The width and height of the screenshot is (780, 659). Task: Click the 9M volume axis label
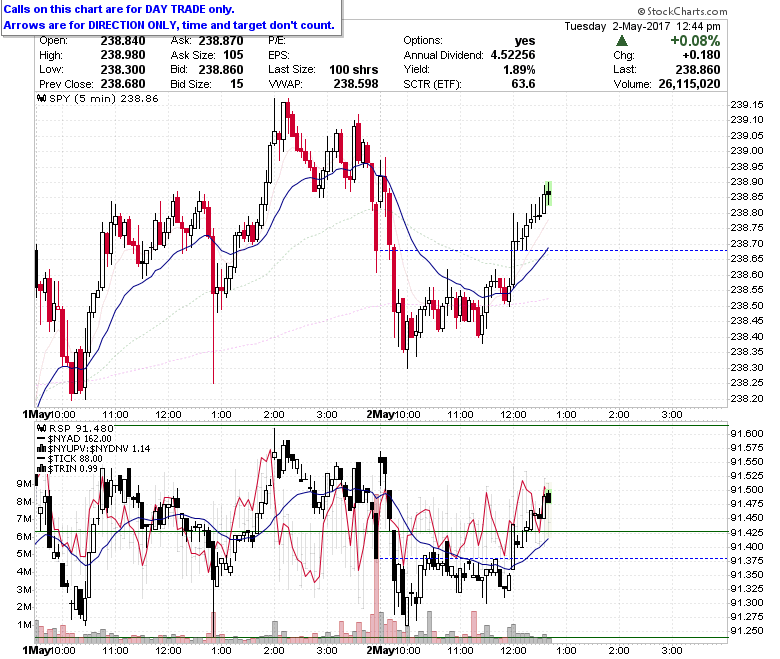pos(24,483)
